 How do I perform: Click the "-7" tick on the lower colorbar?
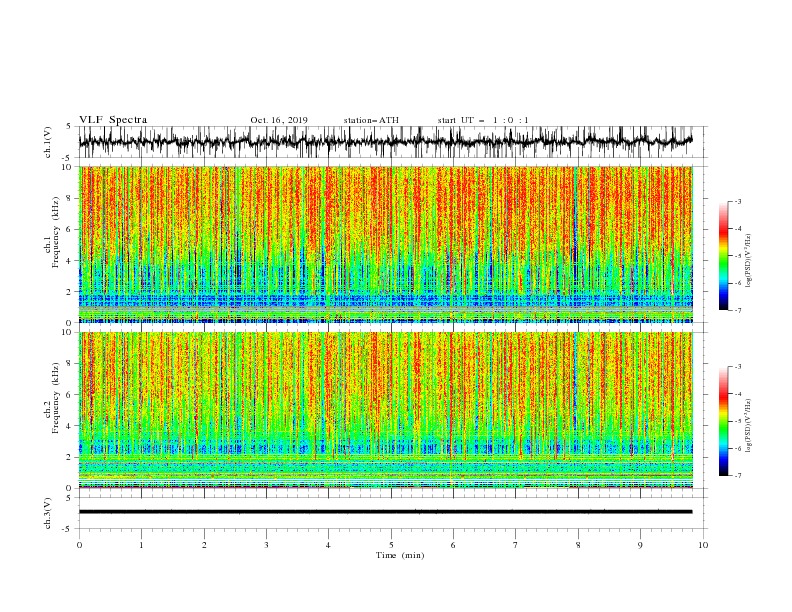coord(738,476)
